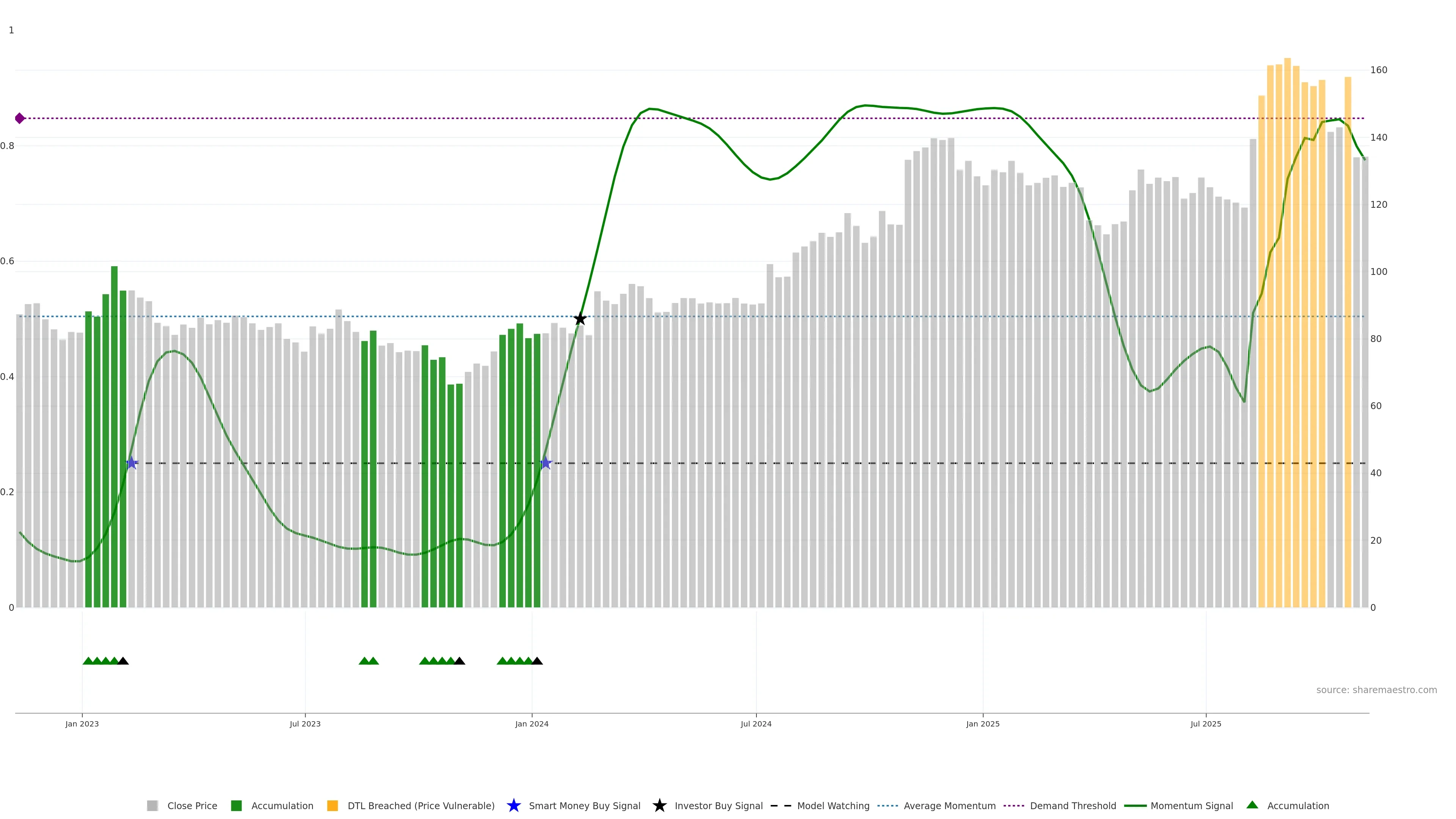Toggle the Close Price legend entry
The height and width of the screenshot is (819, 1456).
(191, 805)
